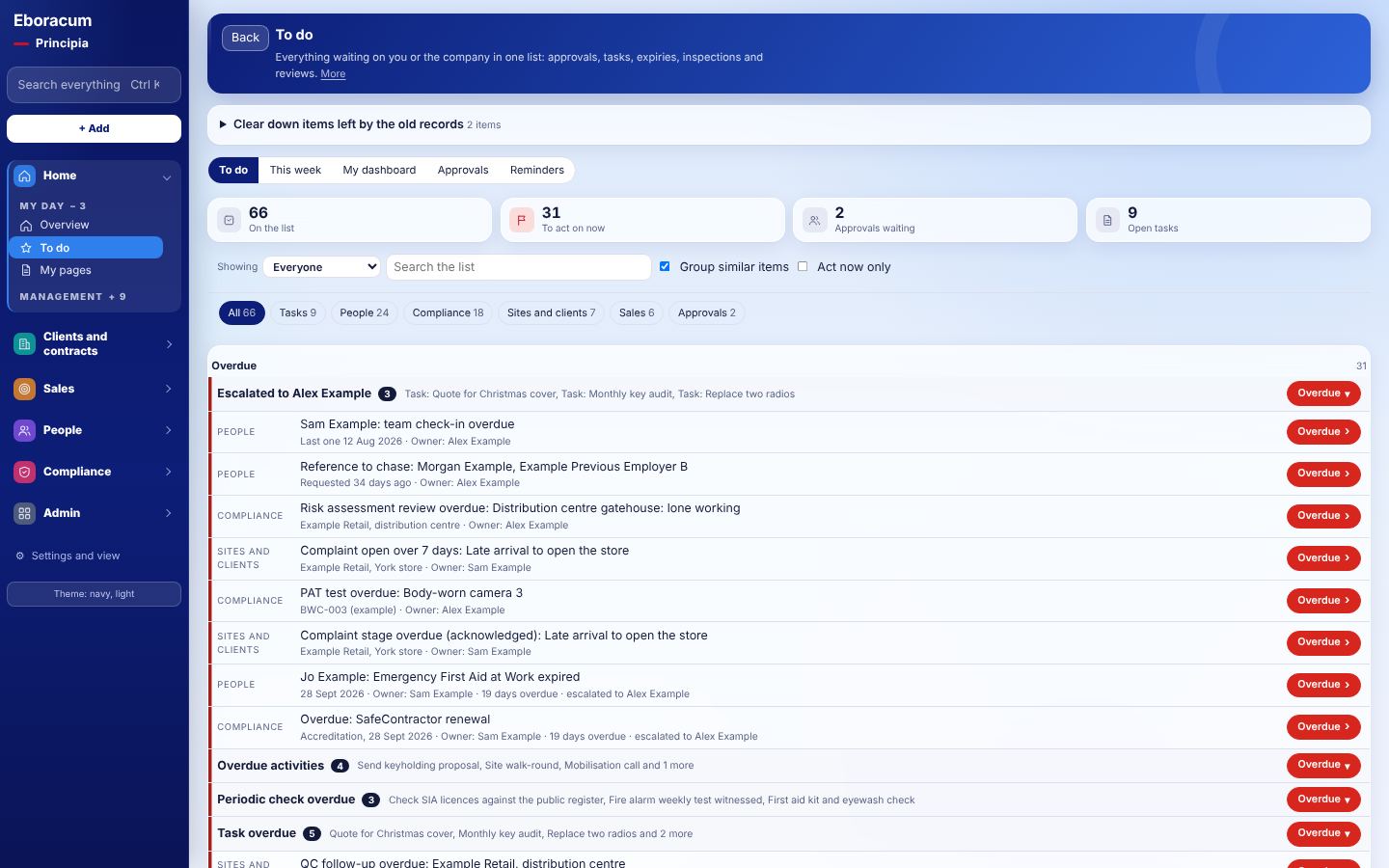Expand the MANAGEMENT + 9 sidebar group
Image resolution: width=1389 pixels, height=868 pixels.
coord(73,297)
